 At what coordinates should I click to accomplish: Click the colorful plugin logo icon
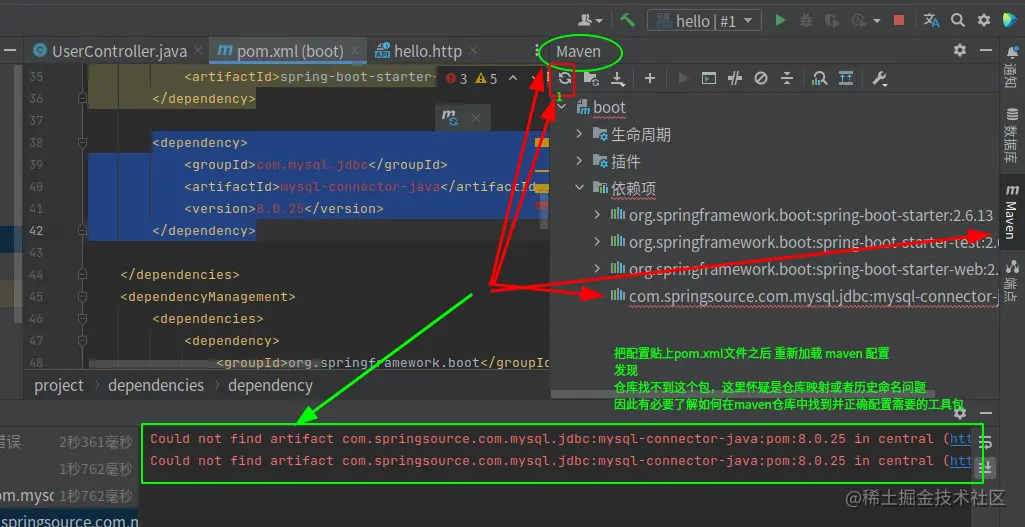point(1010,20)
